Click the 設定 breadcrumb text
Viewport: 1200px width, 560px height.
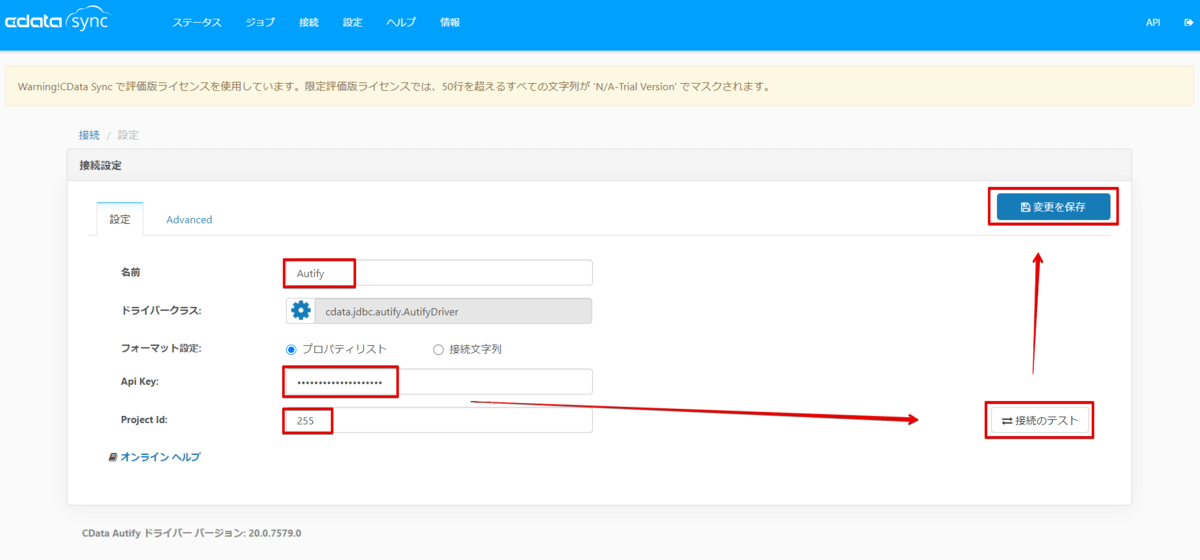(x=128, y=135)
